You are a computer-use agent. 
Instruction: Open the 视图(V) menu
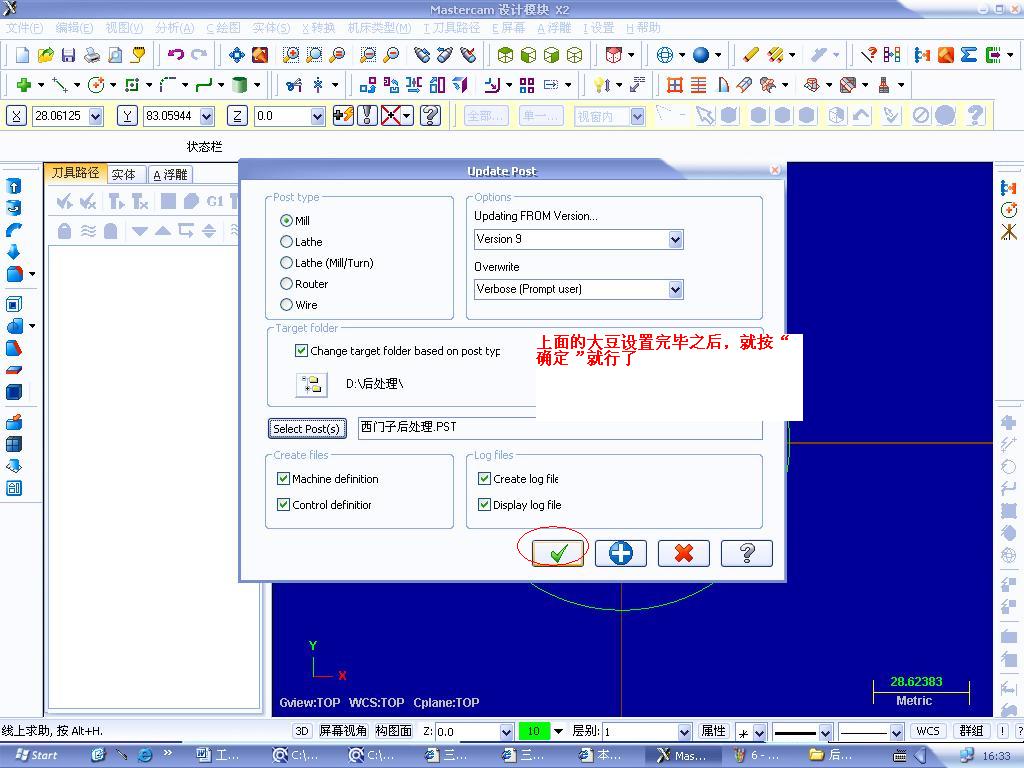pyautogui.click(x=124, y=28)
